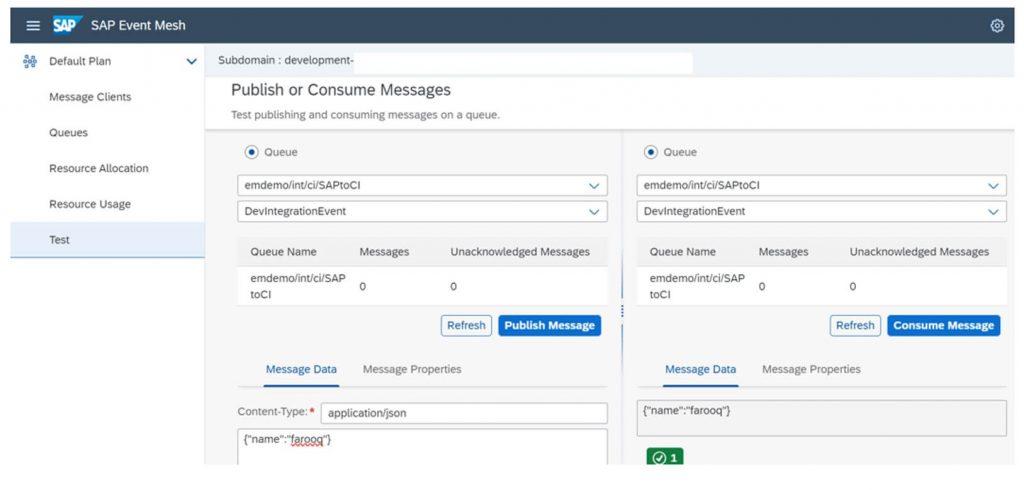Click Queue Name header in publish table

click(283, 252)
